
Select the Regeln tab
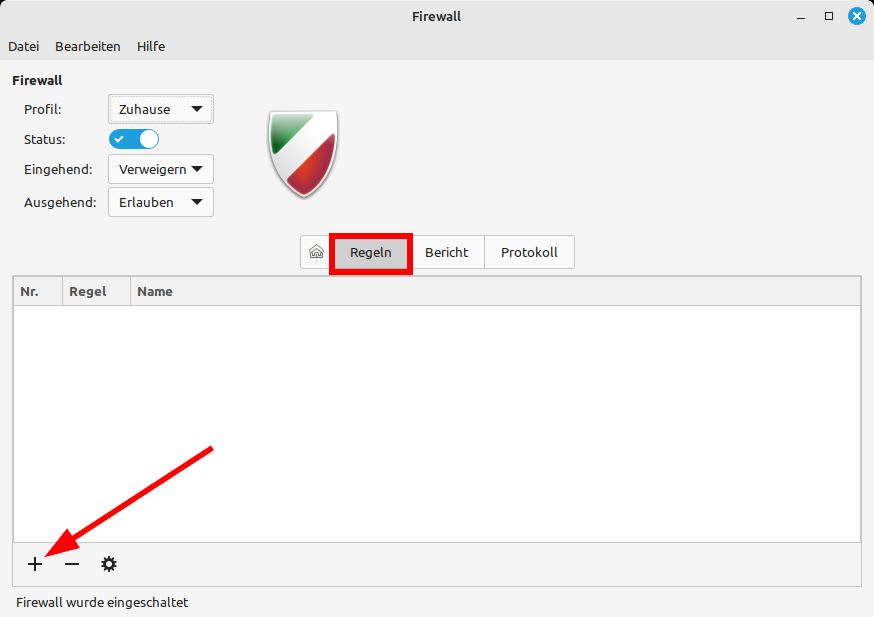pos(371,252)
